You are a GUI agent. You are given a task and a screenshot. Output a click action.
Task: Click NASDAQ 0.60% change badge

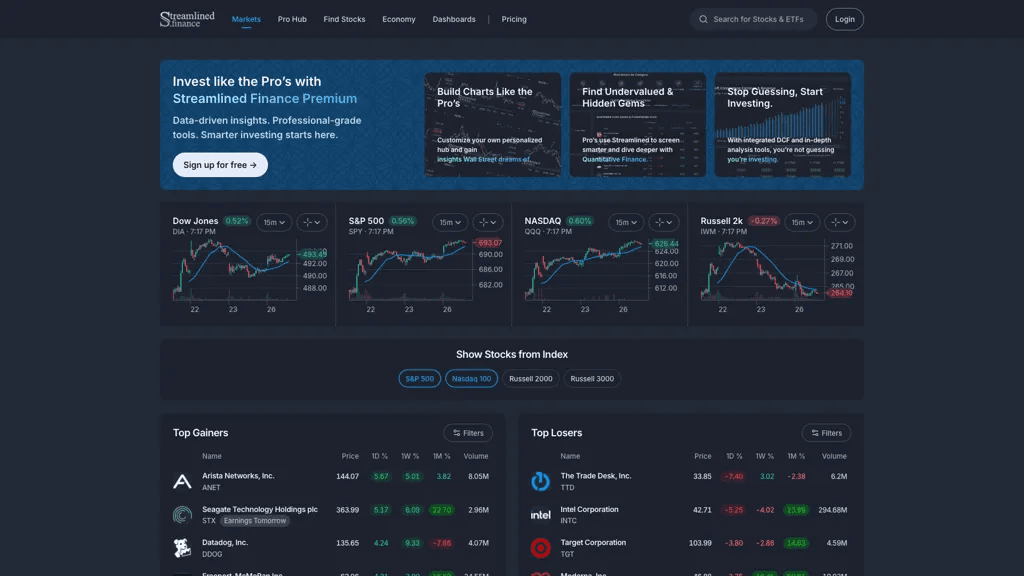pos(579,221)
